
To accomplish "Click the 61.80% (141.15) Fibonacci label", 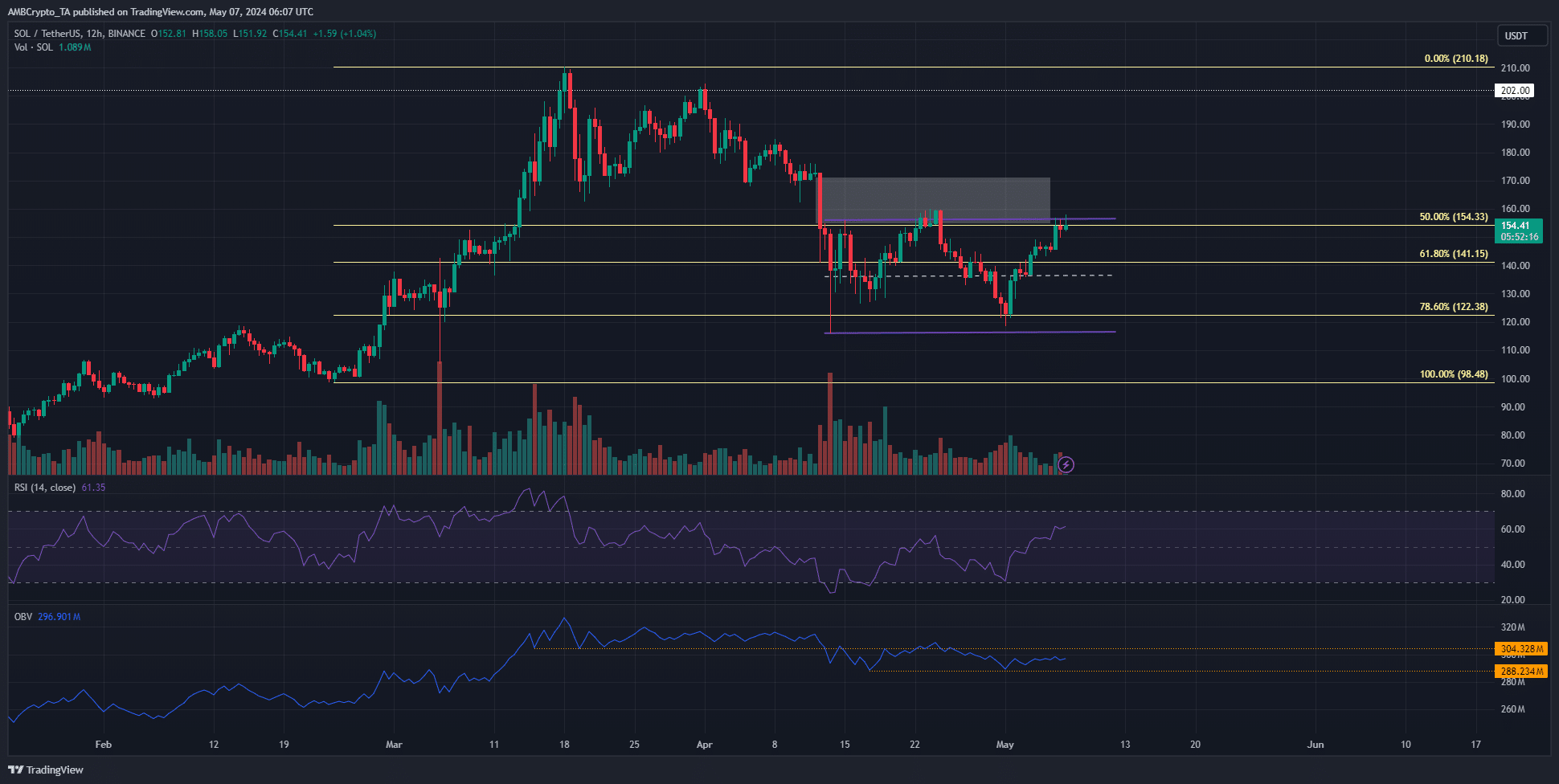I will pyautogui.click(x=1454, y=254).
